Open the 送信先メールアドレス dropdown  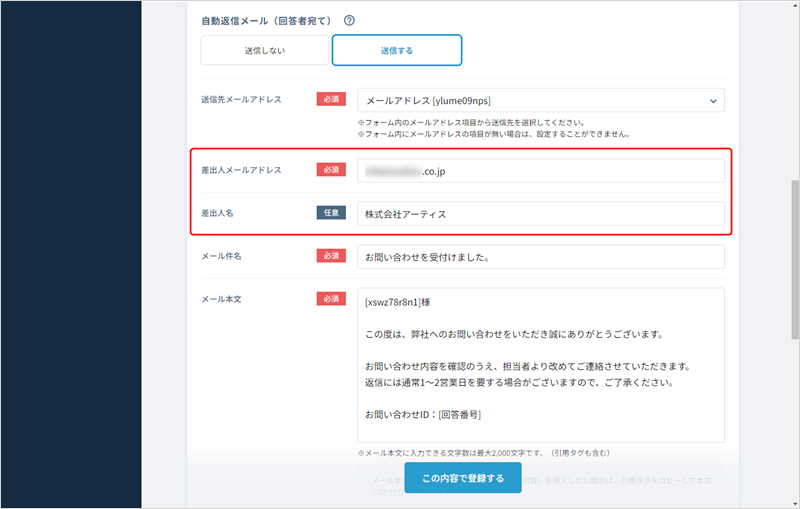540,100
